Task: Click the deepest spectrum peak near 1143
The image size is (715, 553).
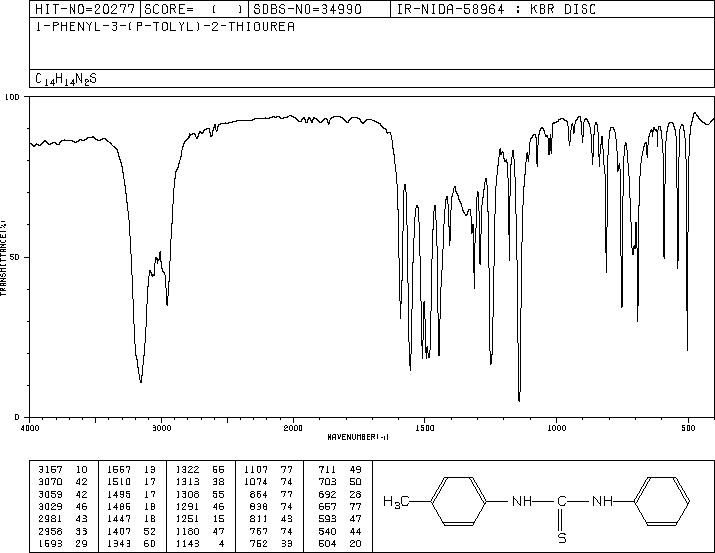Action: [x=518, y=400]
